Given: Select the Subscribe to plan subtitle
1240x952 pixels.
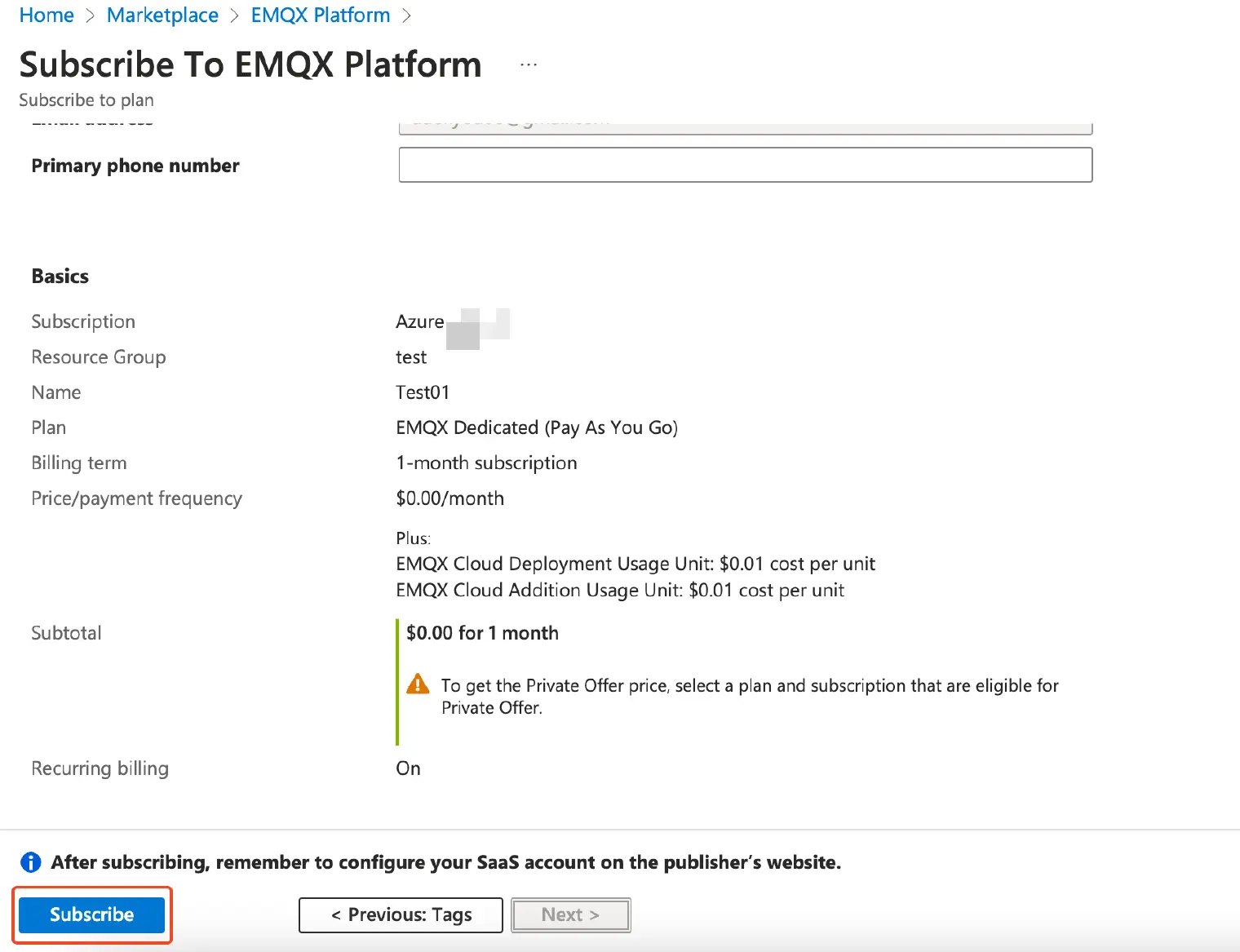Looking at the screenshot, I should tap(86, 100).
